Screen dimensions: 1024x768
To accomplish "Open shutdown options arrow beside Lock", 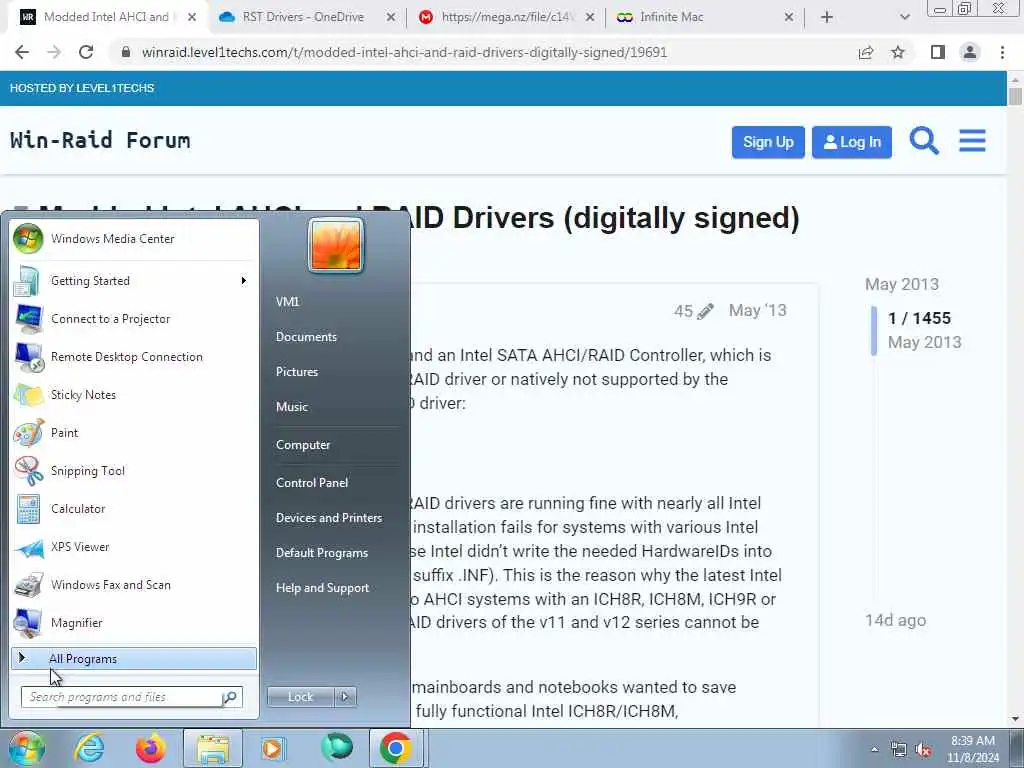I will point(345,697).
